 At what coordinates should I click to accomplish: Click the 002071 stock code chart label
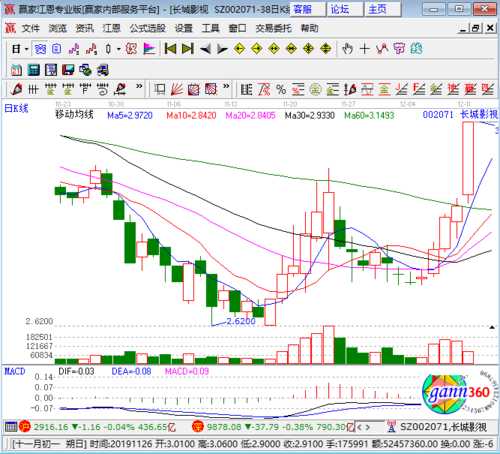[x=438, y=115]
